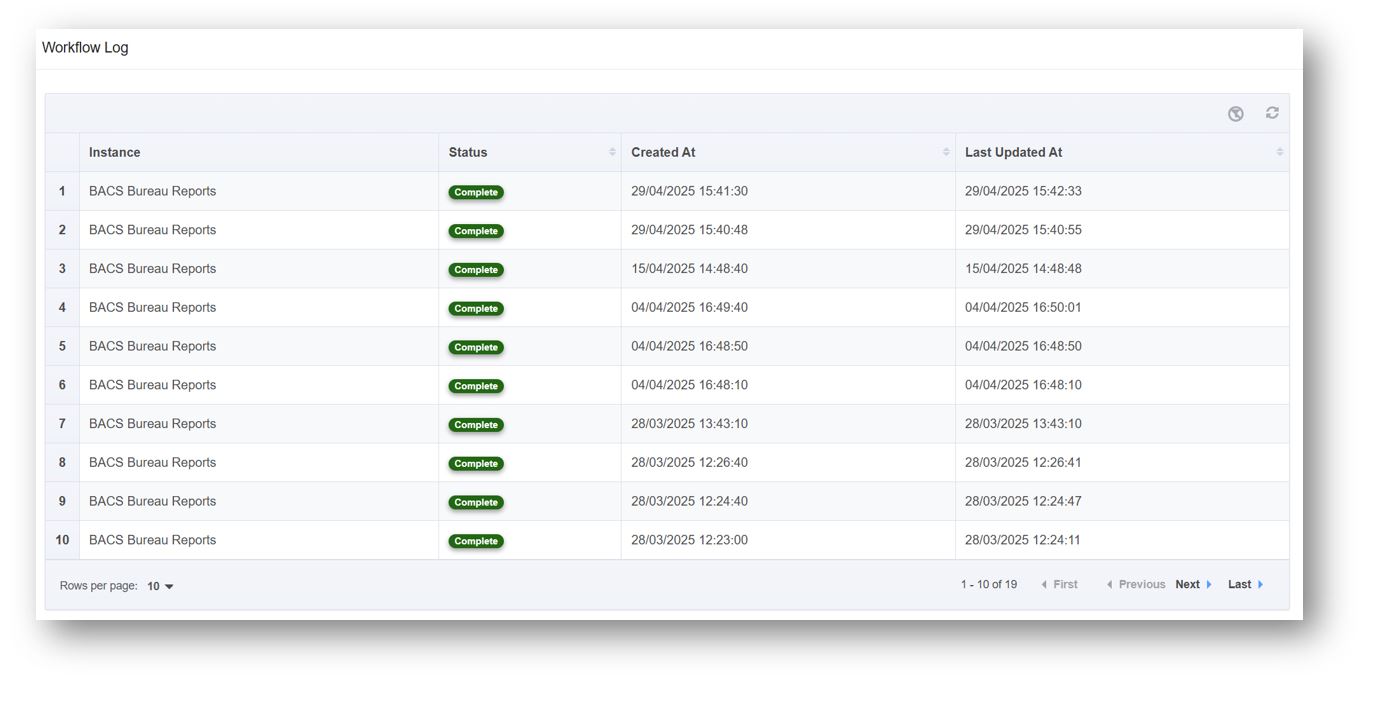This screenshot has width=1393, height=708.
Task: Click Complete badge in row 9
Action: tap(476, 502)
